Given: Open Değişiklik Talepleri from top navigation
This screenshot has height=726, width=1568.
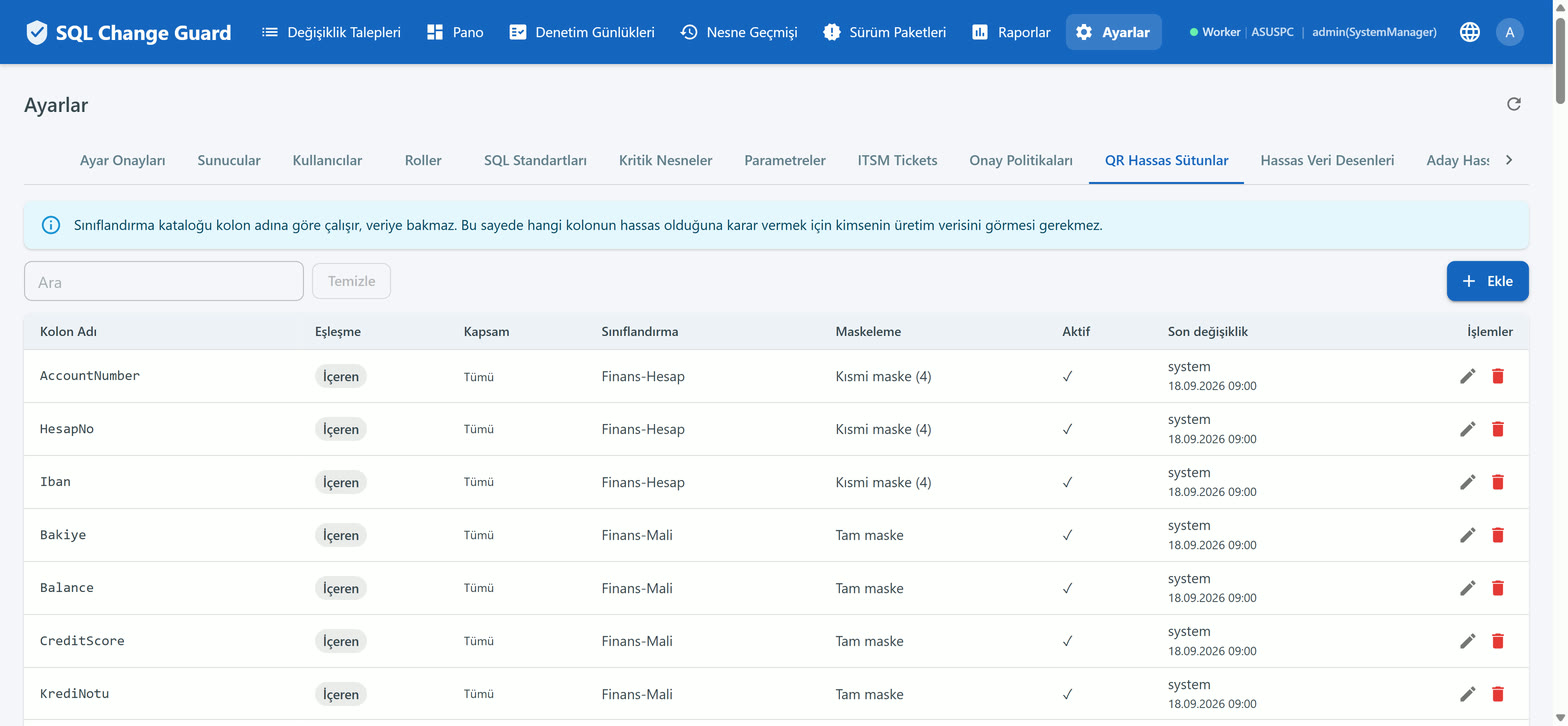Looking at the screenshot, I should tap(331, 32).
